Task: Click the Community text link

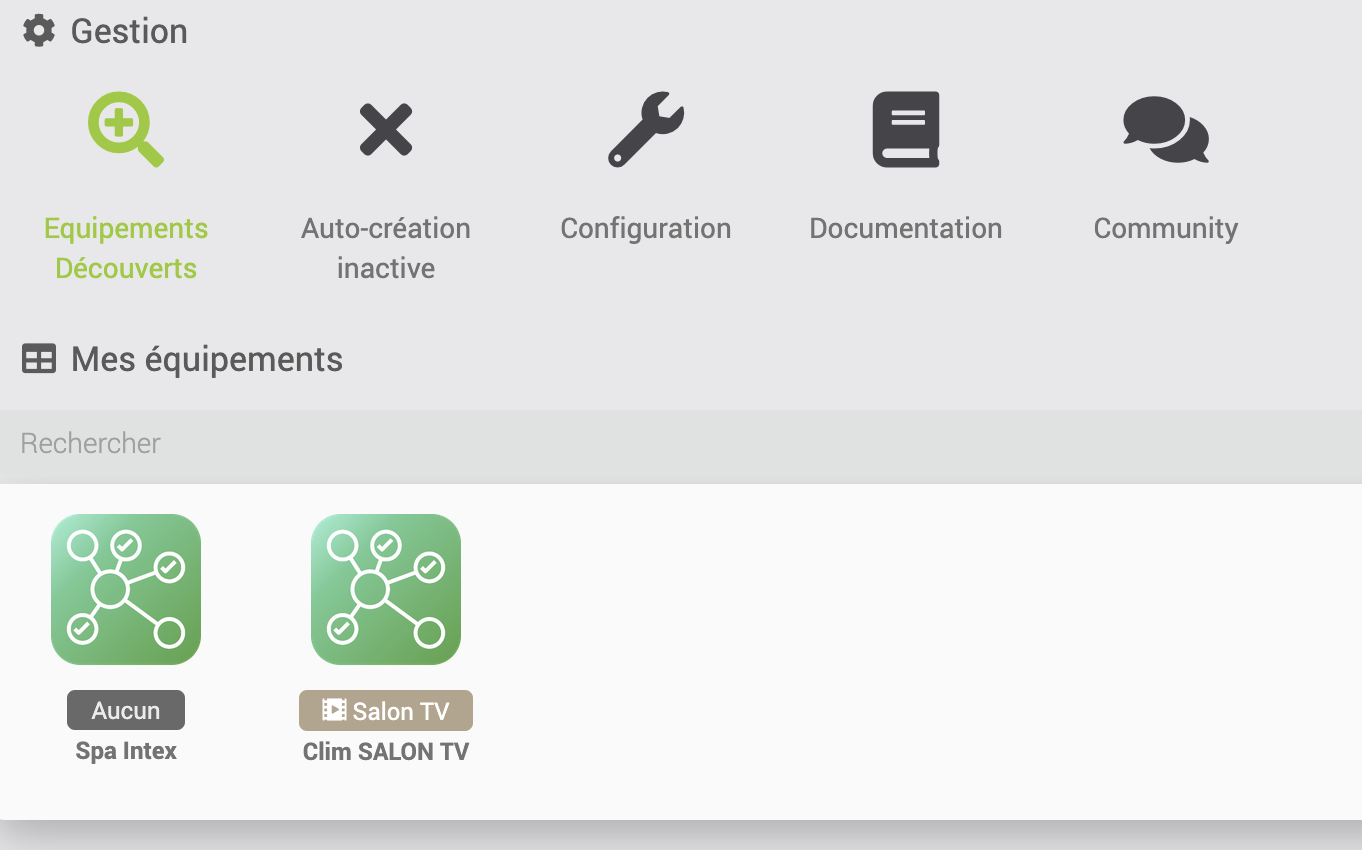Action: tap(1166, 228)
